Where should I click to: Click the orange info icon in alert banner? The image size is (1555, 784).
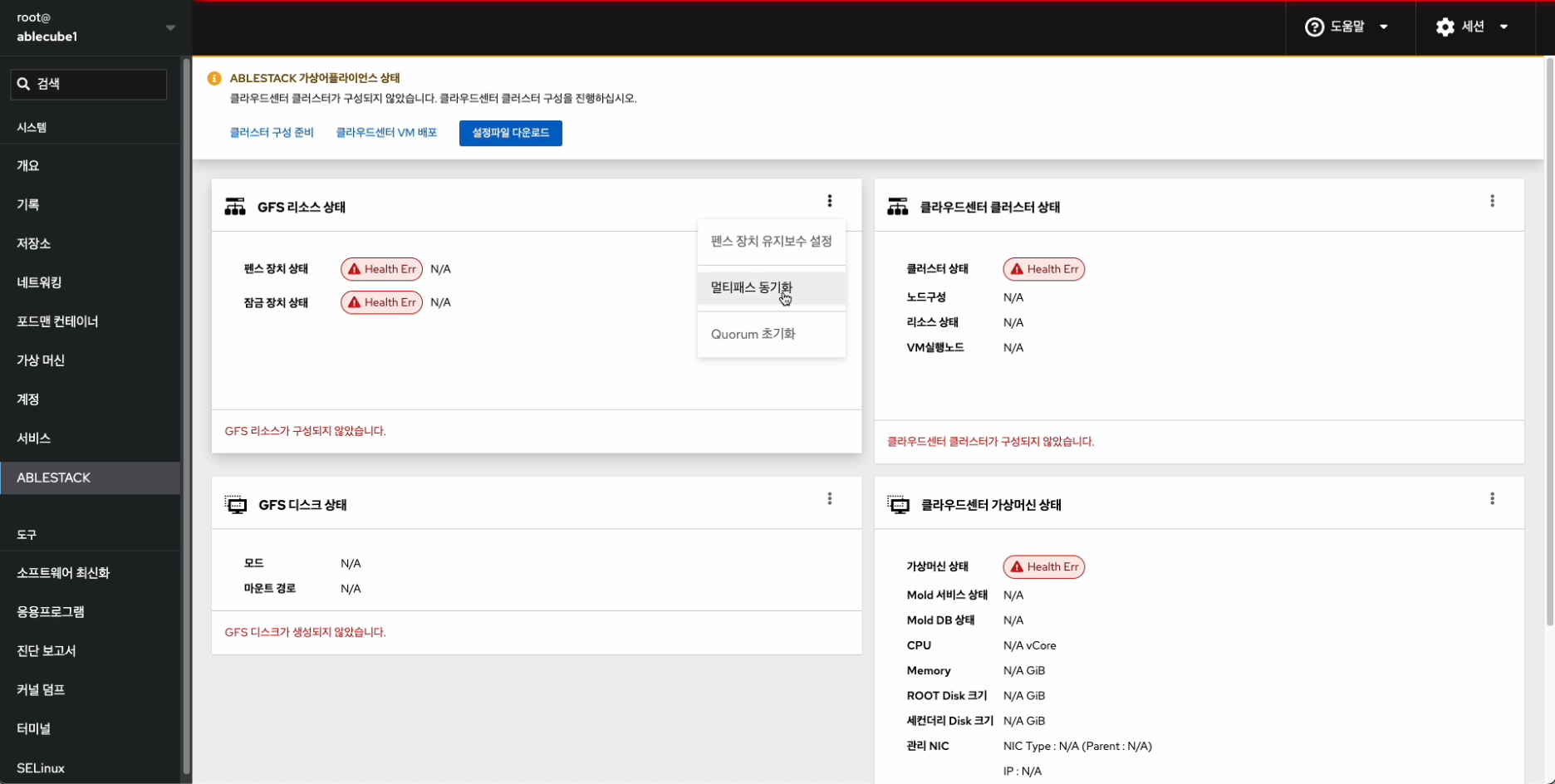[214, 78]
